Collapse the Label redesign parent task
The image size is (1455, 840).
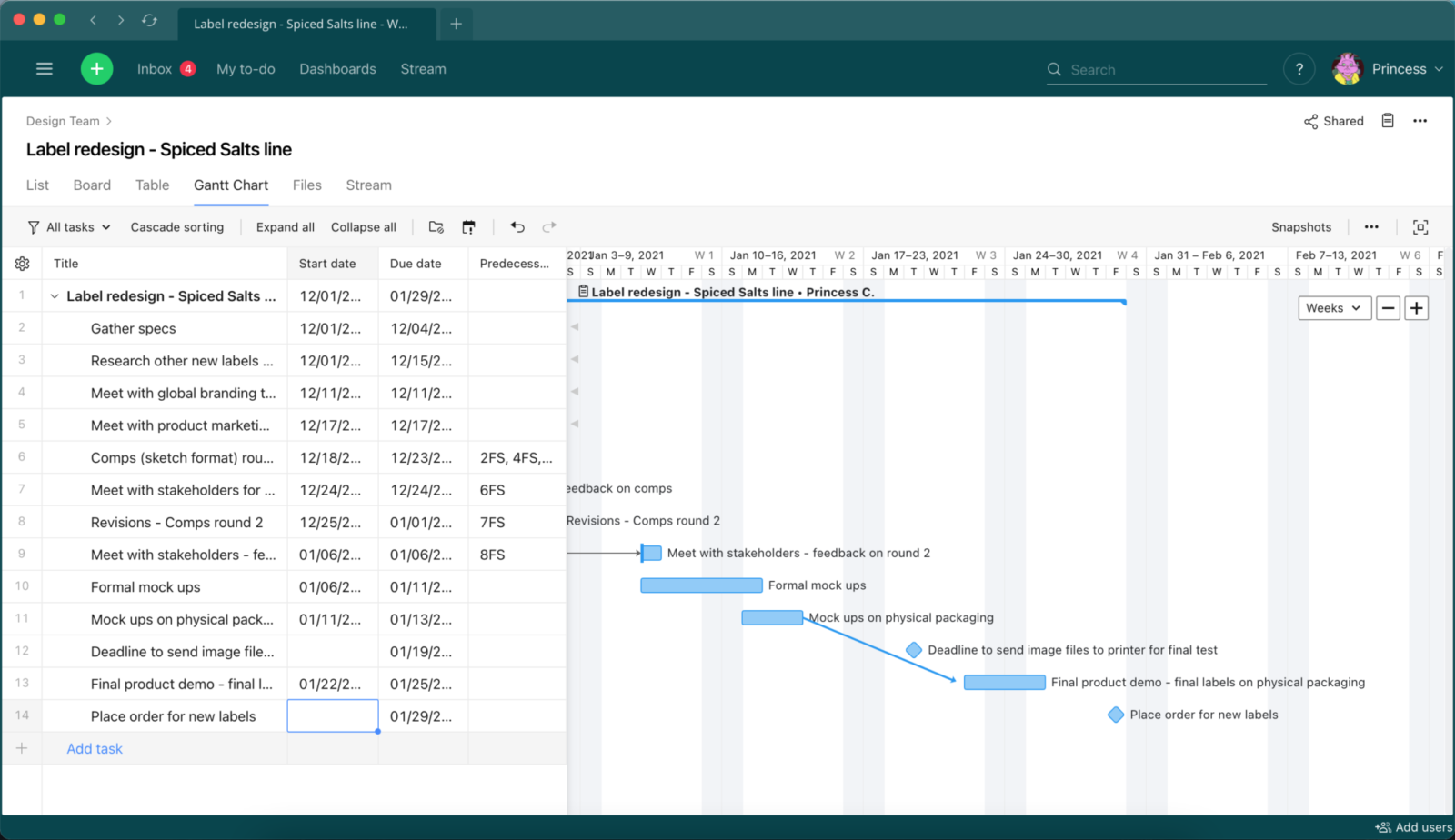pos(55,296)
